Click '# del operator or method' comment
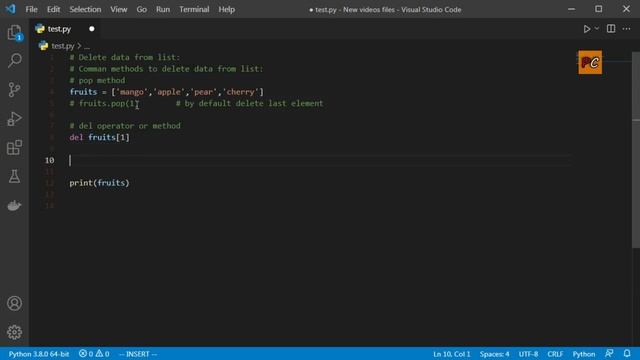This screenshot has height=360, width=640. [x=125, y=126]
